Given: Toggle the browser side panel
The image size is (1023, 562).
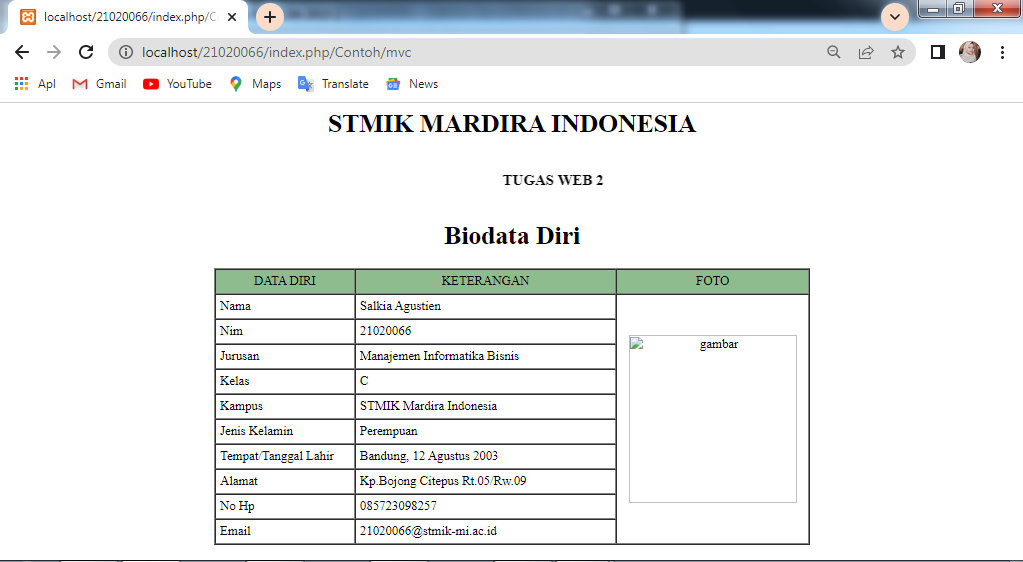Looking at the screenshot, I should click(x=938, y=52).
